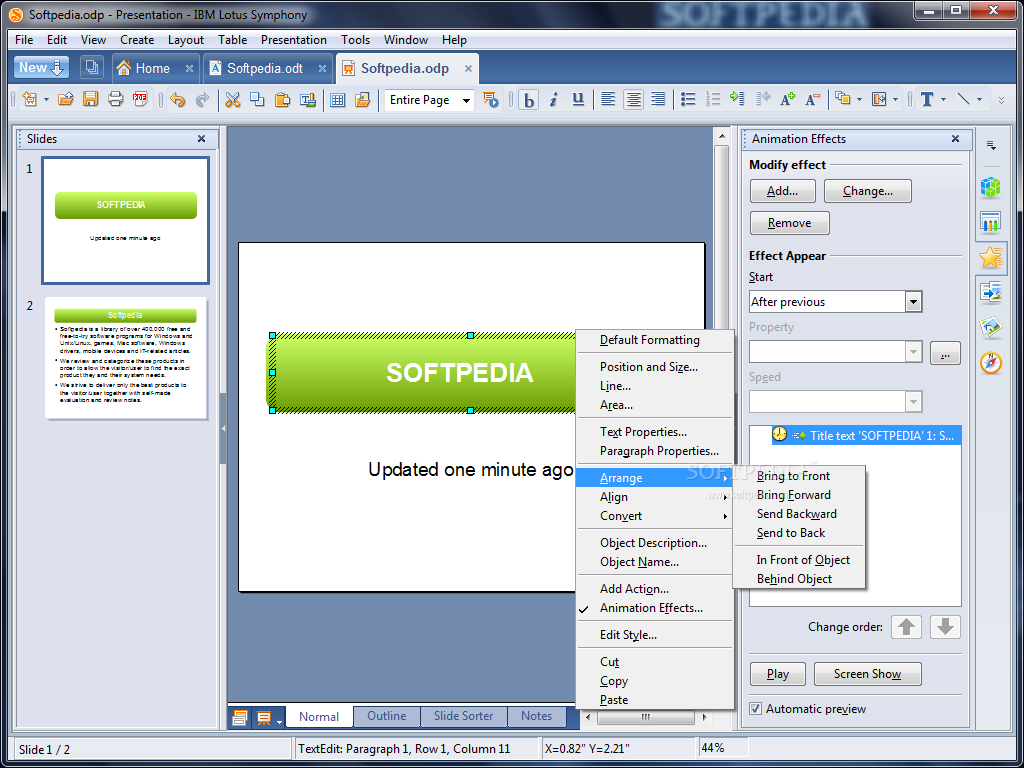
Task: Switch to the Outline view tab
Action: [387, 716]
